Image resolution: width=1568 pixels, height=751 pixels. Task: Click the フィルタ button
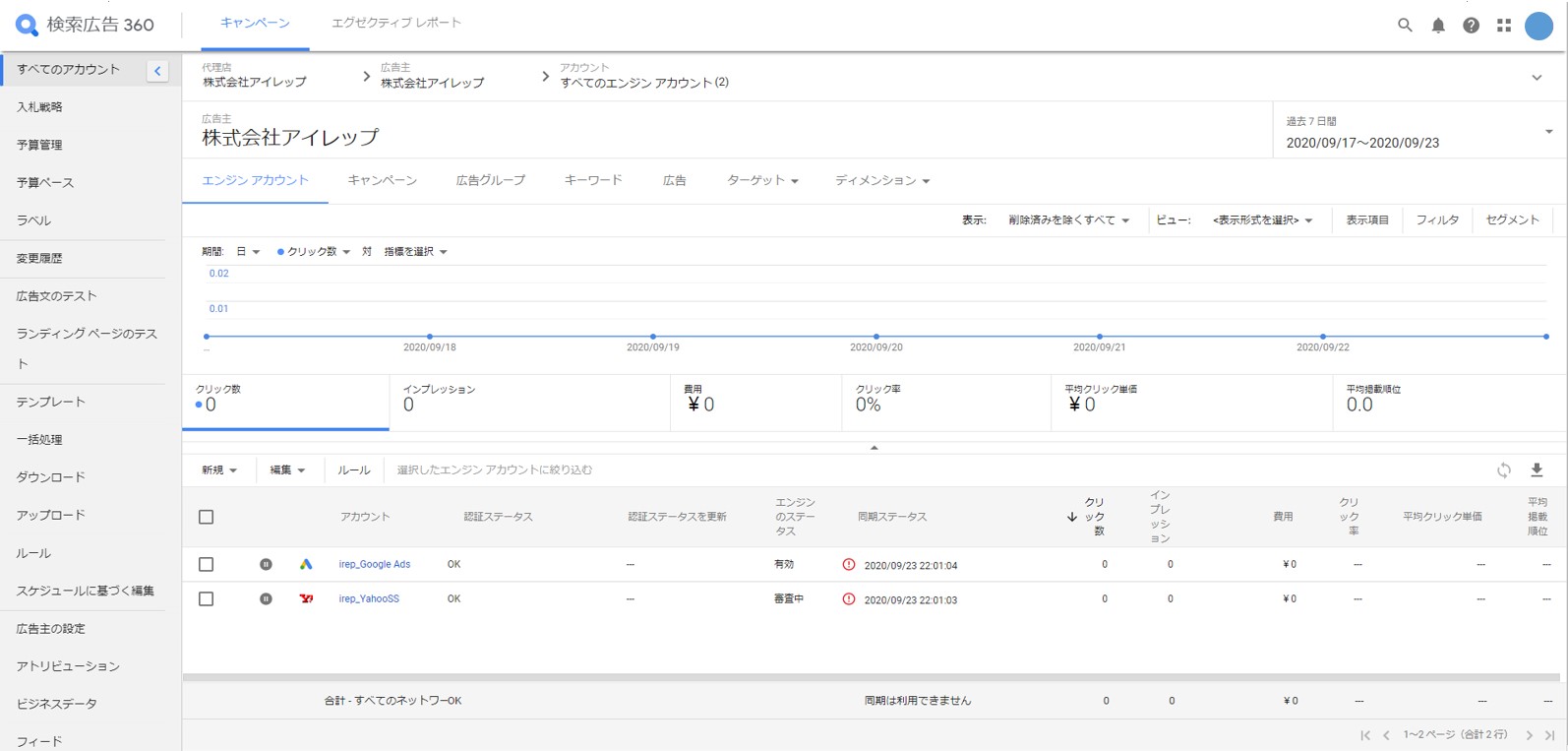click(x=1437, y=220)
